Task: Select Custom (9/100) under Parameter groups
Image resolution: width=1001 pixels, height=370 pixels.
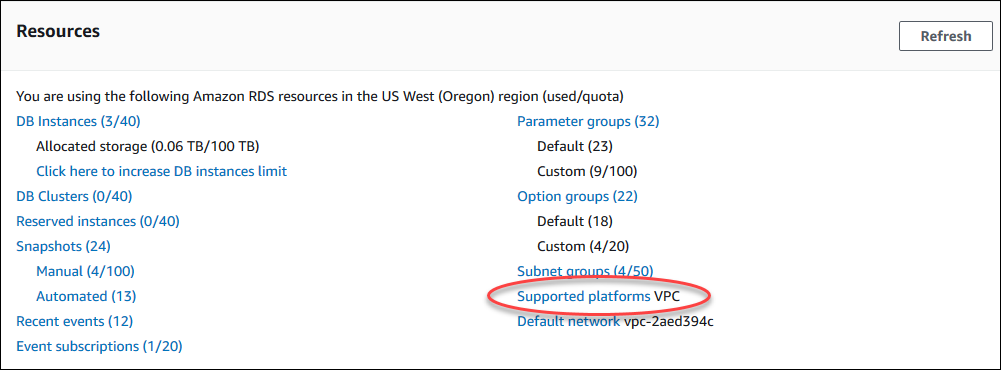Action: coord(587,171)
